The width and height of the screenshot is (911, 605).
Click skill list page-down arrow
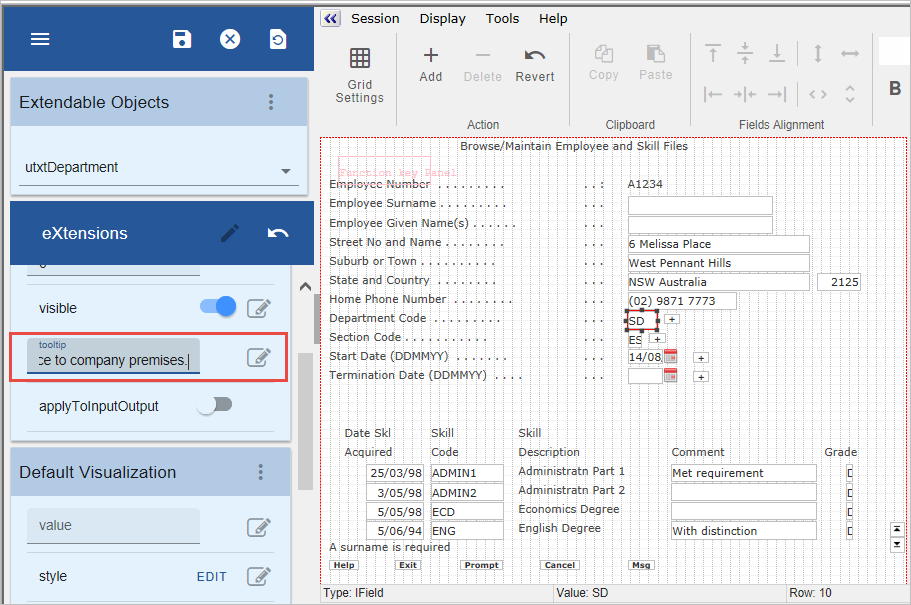897,545
